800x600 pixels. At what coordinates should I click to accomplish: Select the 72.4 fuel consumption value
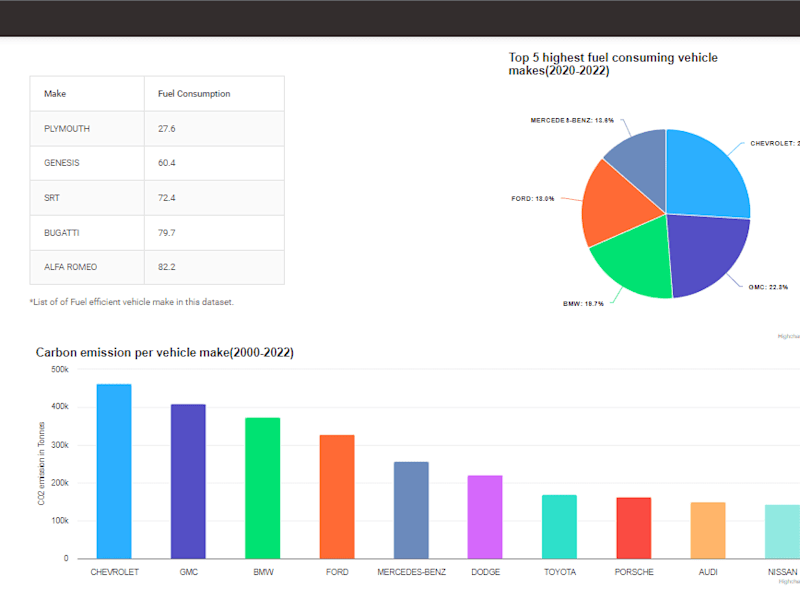(214, 198)
